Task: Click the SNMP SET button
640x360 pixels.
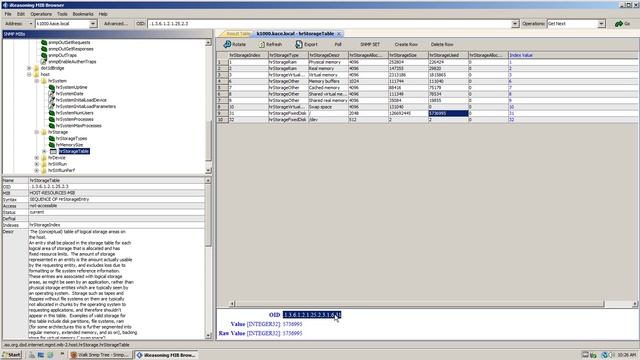Action: click(370, 44)
